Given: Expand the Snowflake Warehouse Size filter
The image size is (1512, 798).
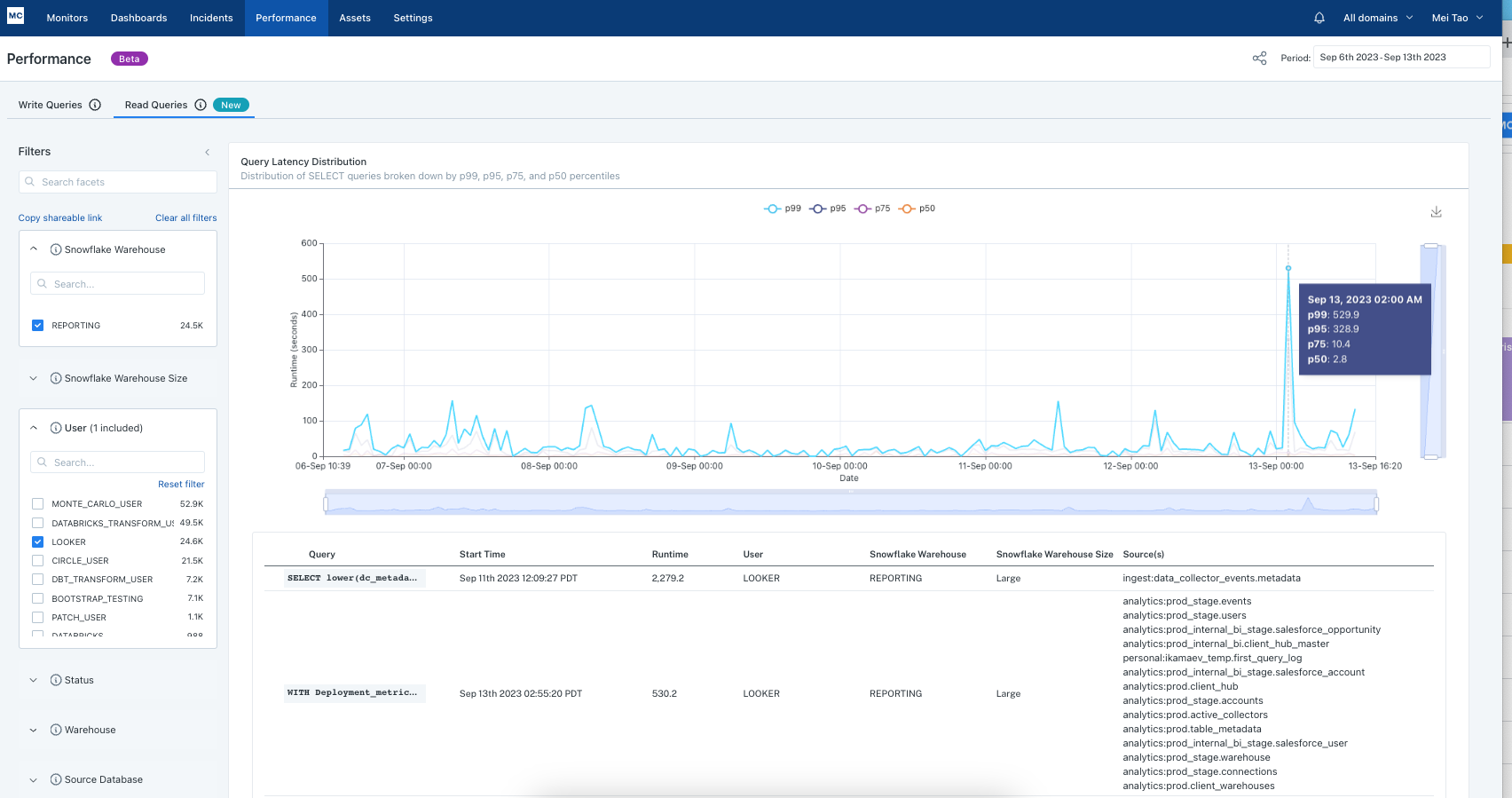Looking at the screenshot, I should click(x=34, y=378).
